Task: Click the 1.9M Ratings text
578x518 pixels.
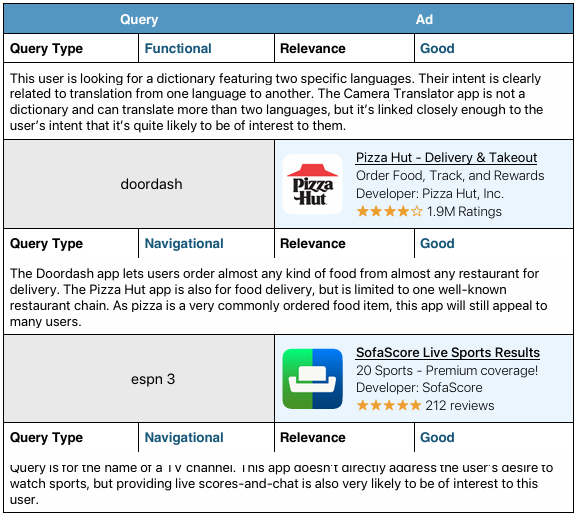Action: [464, 212]
